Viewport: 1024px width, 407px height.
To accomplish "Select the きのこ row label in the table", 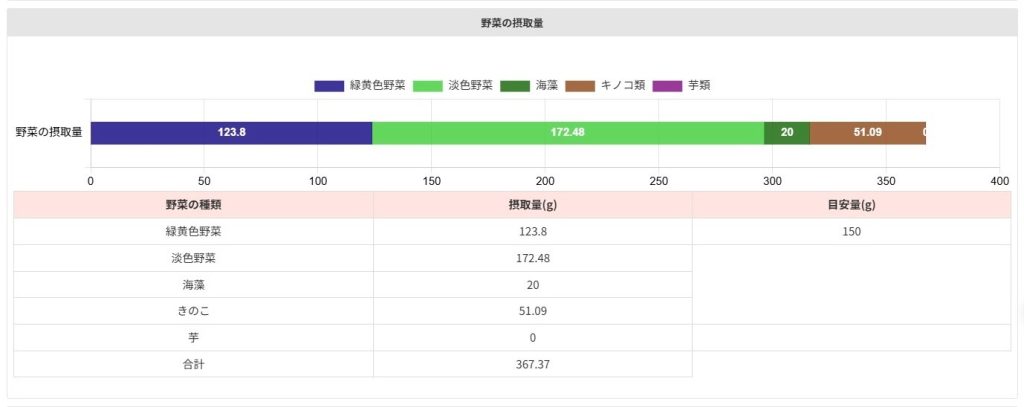I will tap(193, 311).
